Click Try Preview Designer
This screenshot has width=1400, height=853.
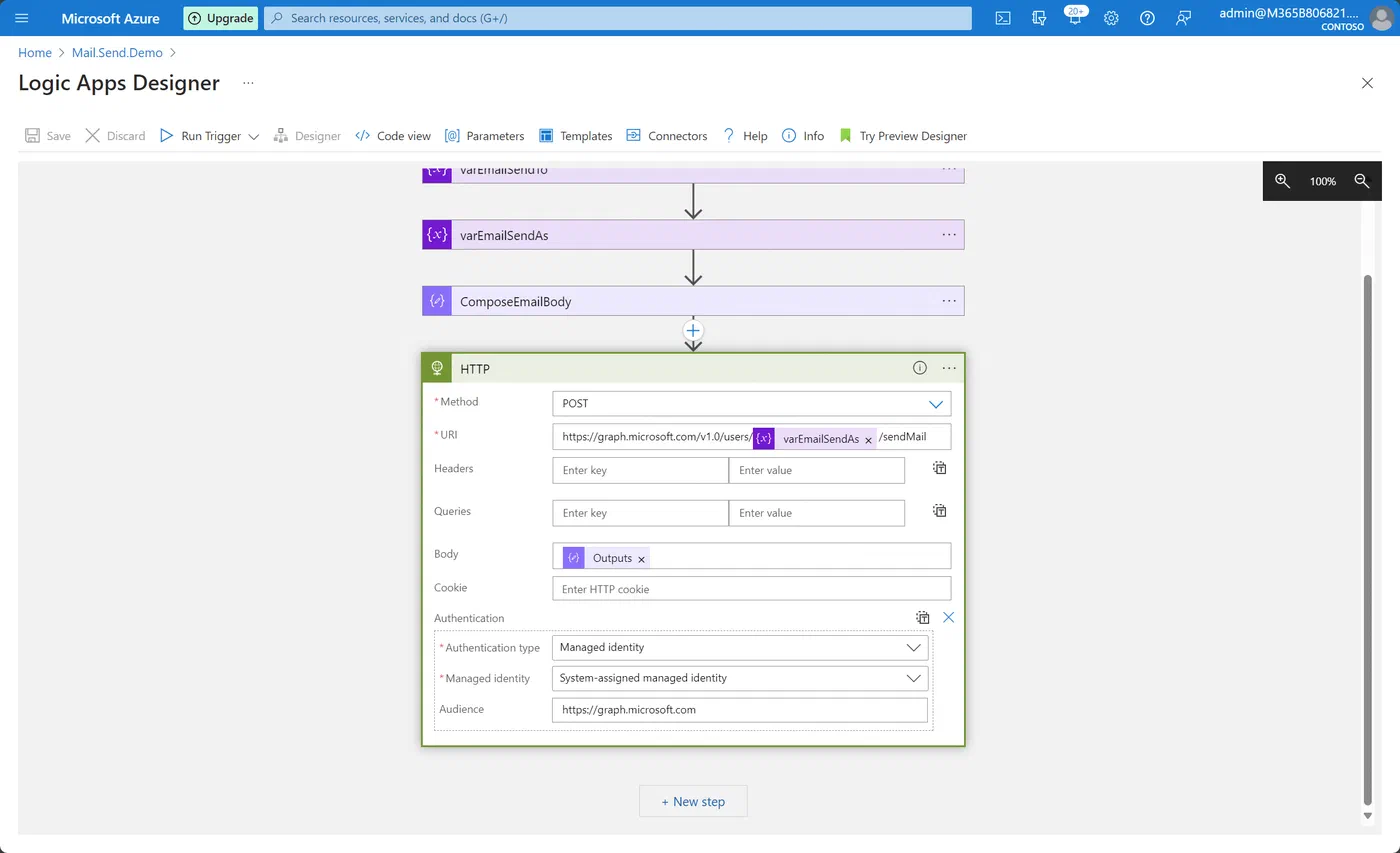(x=902, y=136)
